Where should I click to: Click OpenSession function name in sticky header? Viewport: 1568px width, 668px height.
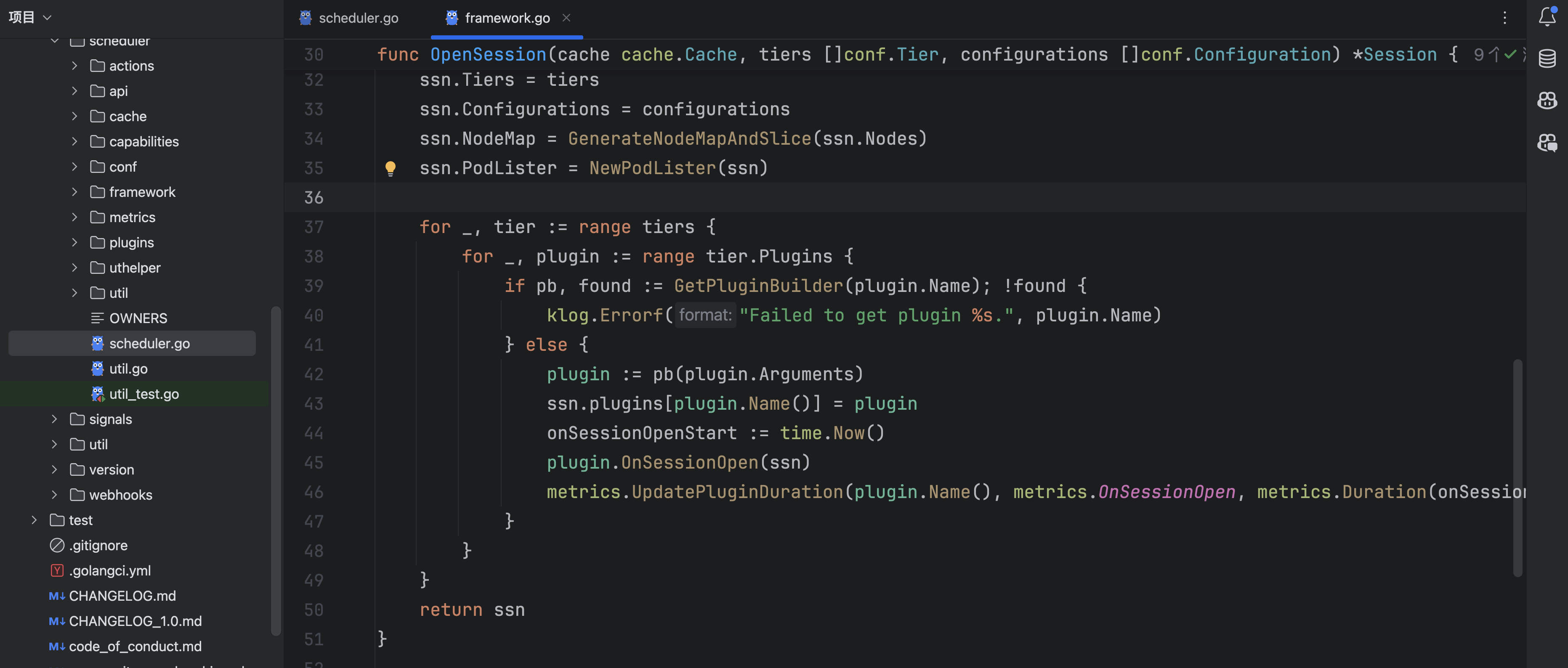(488, 55)
